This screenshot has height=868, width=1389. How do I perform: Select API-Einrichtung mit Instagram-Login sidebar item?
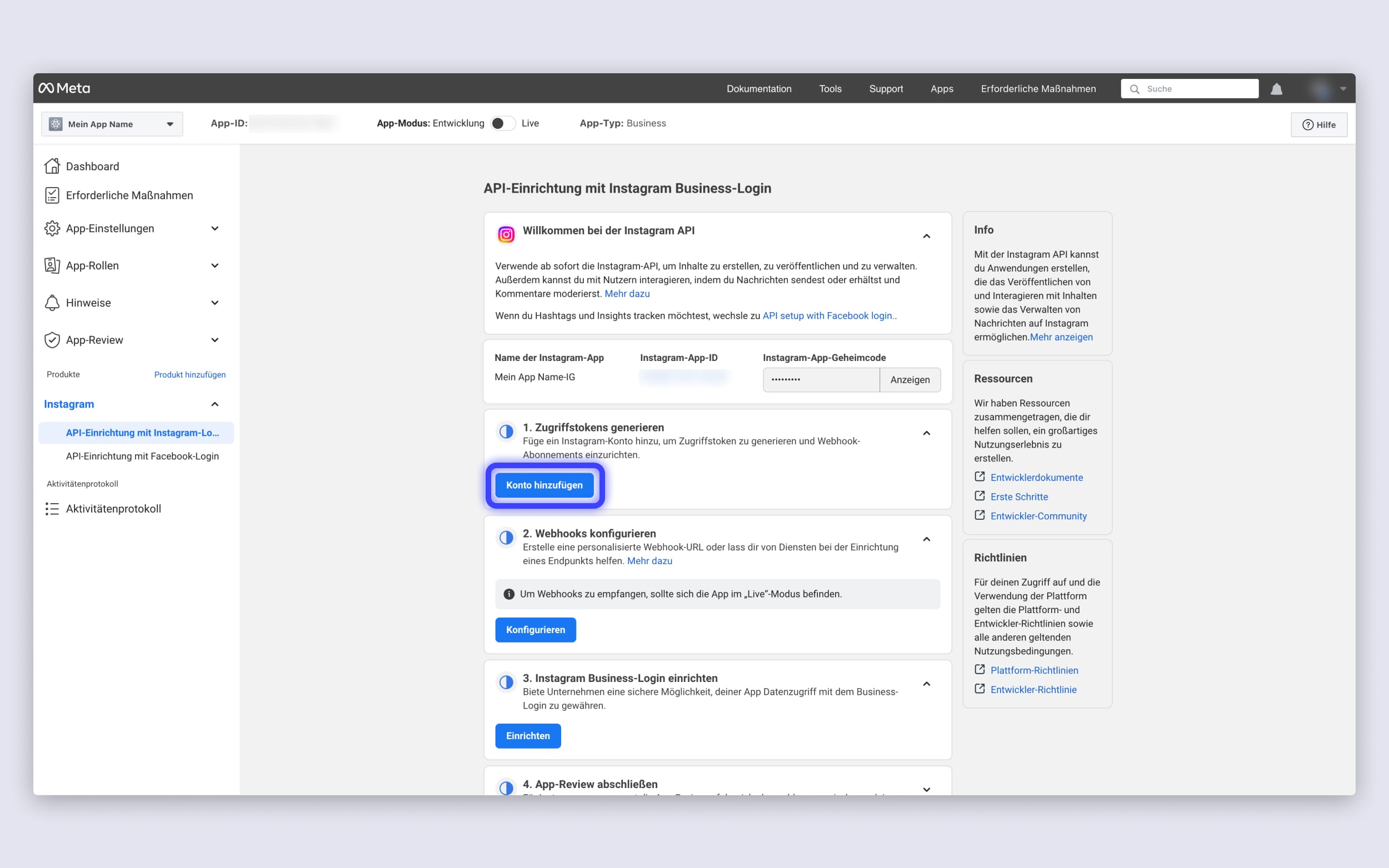coord(136,432)
